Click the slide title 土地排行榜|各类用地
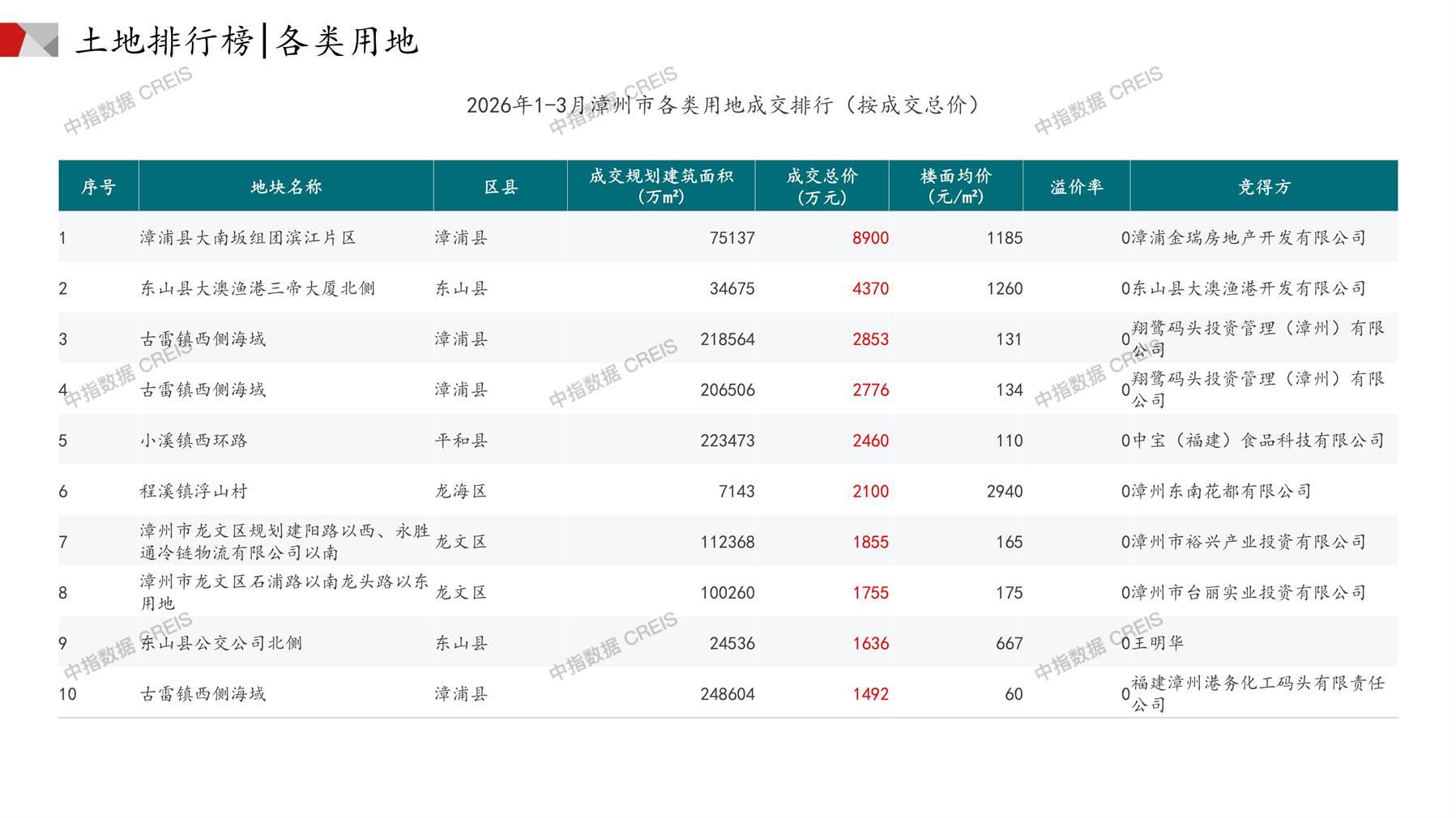Viewport: 1456px width, 818px height. tap(247, 40)
